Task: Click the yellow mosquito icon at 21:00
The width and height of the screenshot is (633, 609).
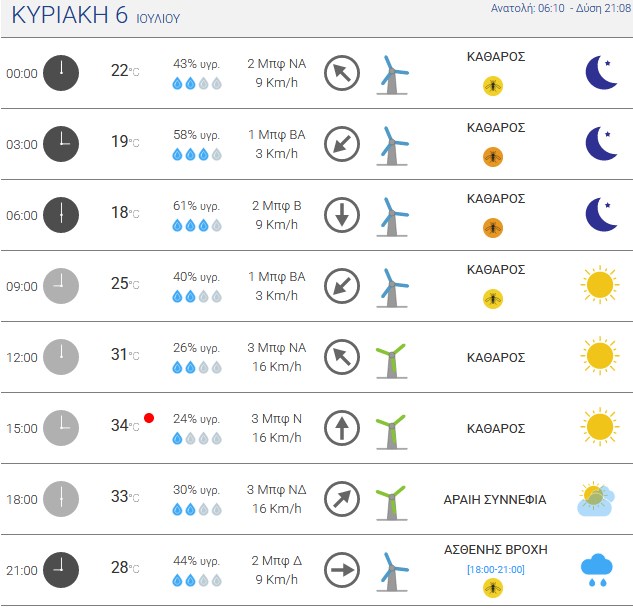Action: 493,588
